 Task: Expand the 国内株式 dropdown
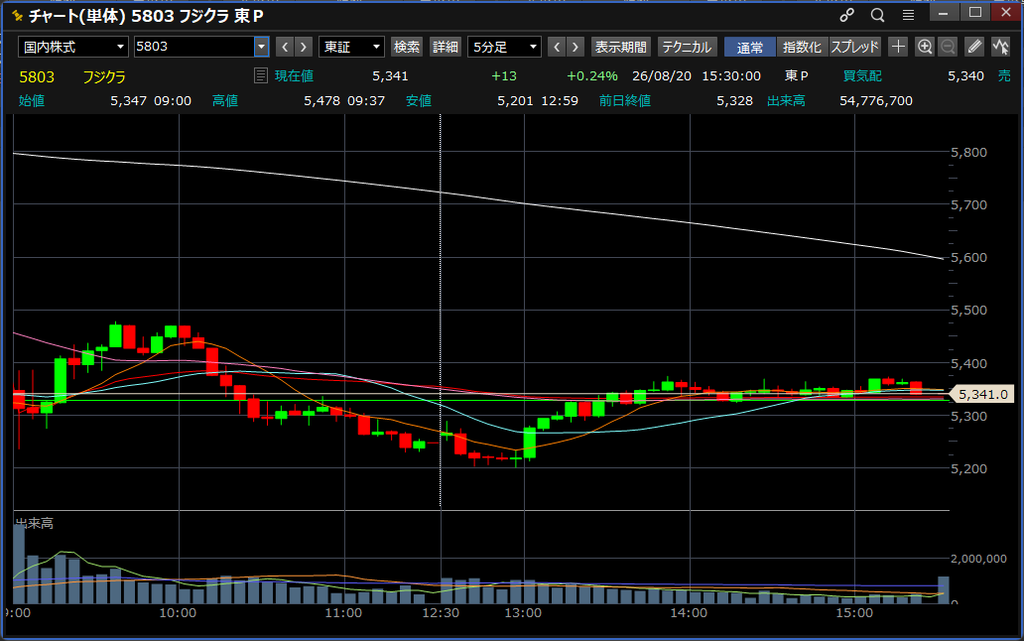[72, 47]
